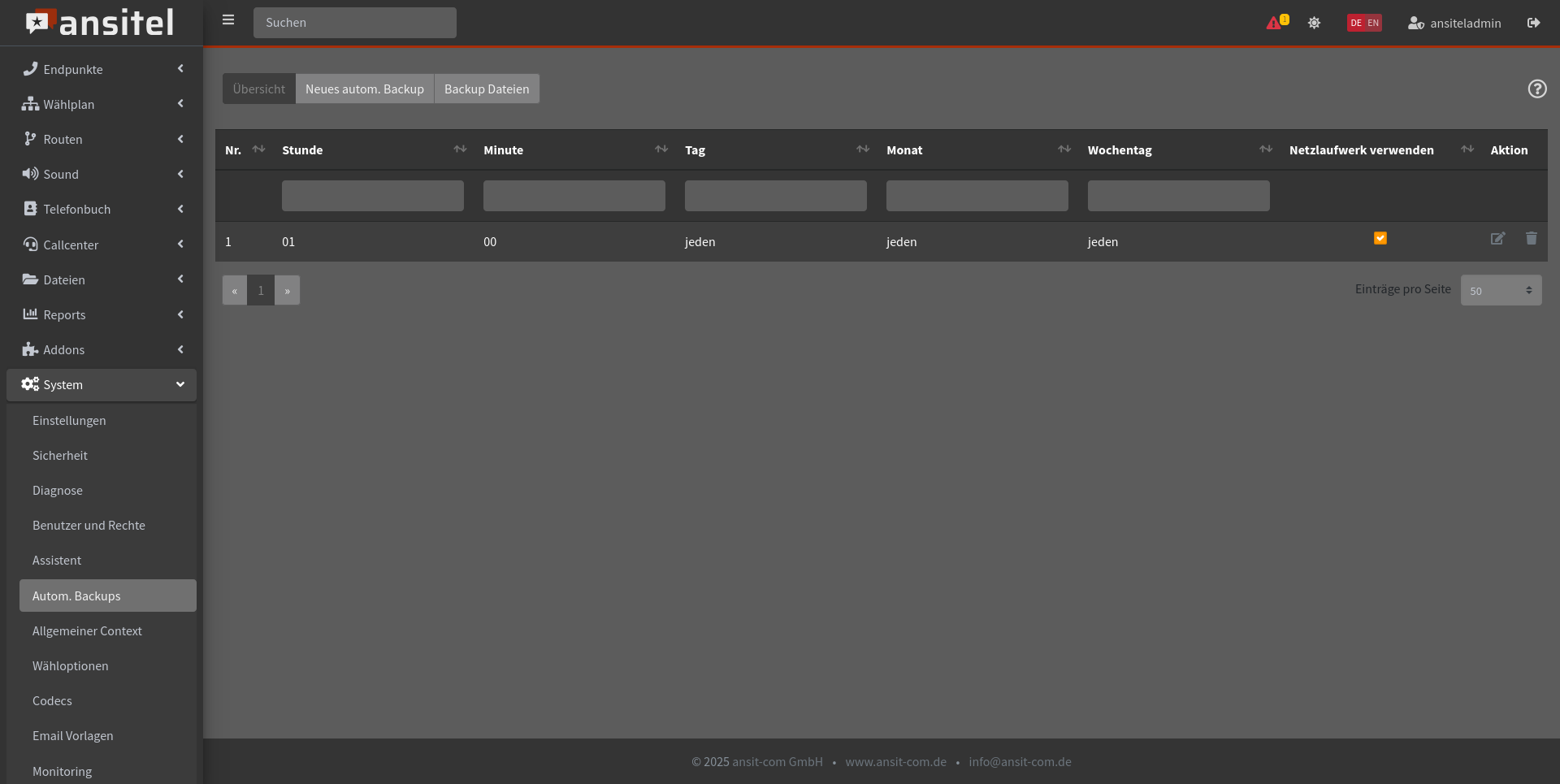The height and width of the screenshot is (784, 1560).
Task: Open Einträge pro Seite dropdown
Action: click(1501, 290)
